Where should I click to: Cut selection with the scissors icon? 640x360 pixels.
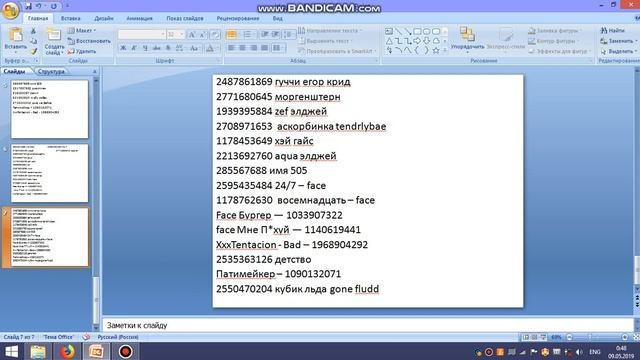point(33,31)
